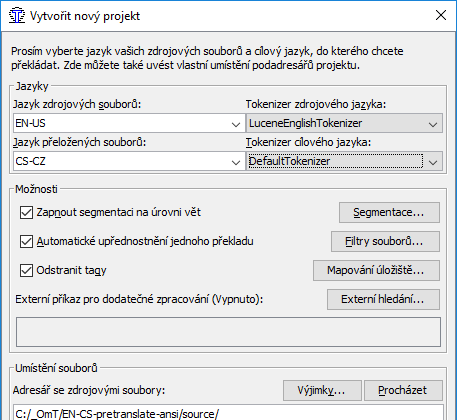457x420 pixels.
Task: Open the CS-CZ target language dropdown
Action: pos(236,162)
